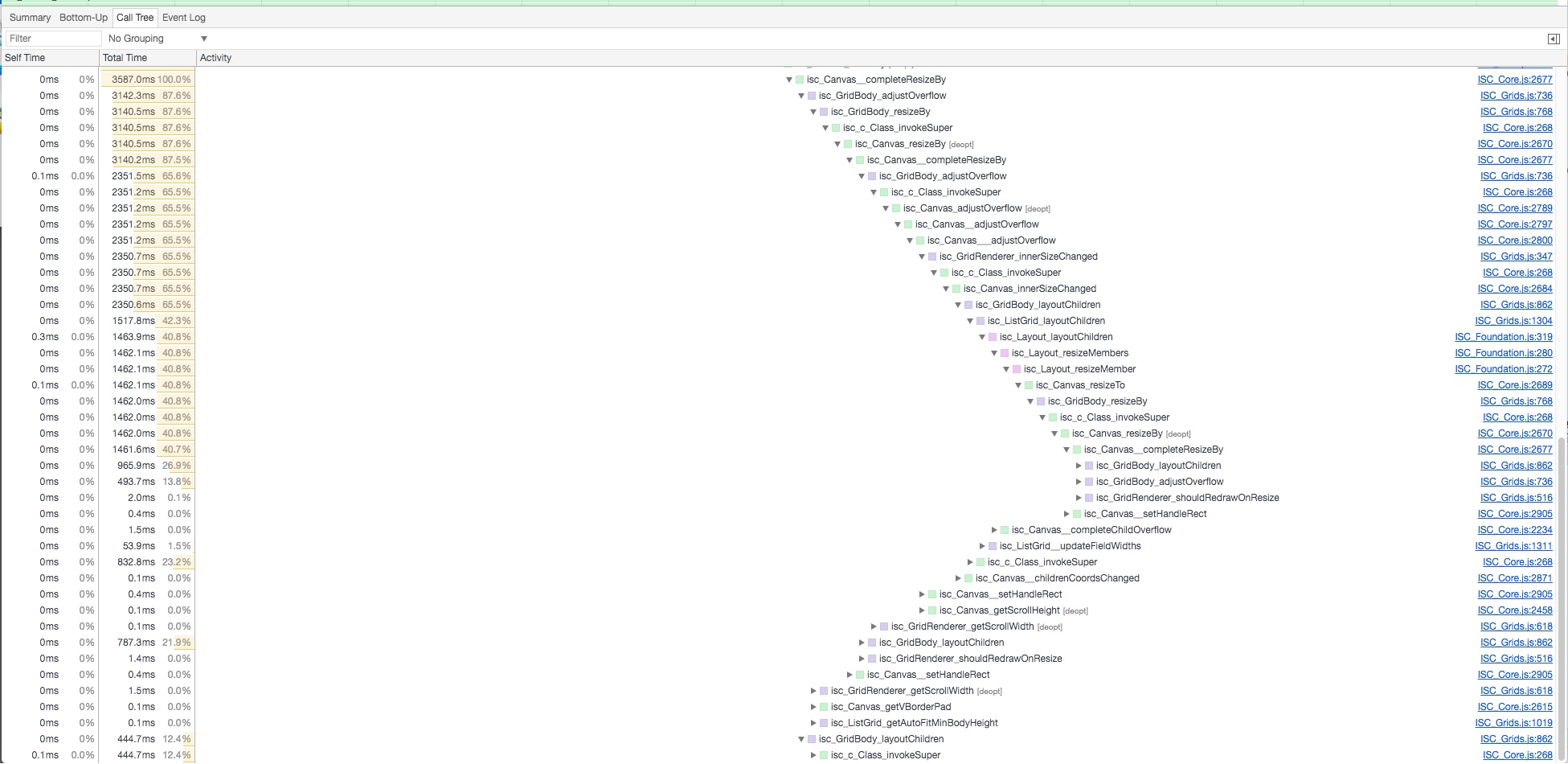
Task: Switch to the Summary tab
Action: click(x=30, y=17)
